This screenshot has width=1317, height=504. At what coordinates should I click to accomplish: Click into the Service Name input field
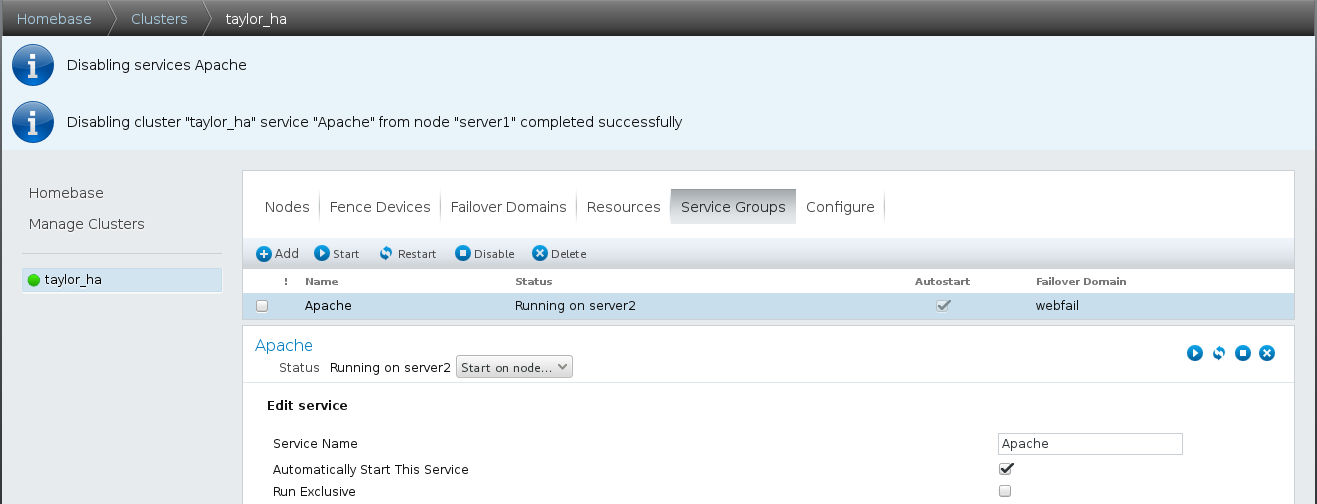pos(1090,443)
